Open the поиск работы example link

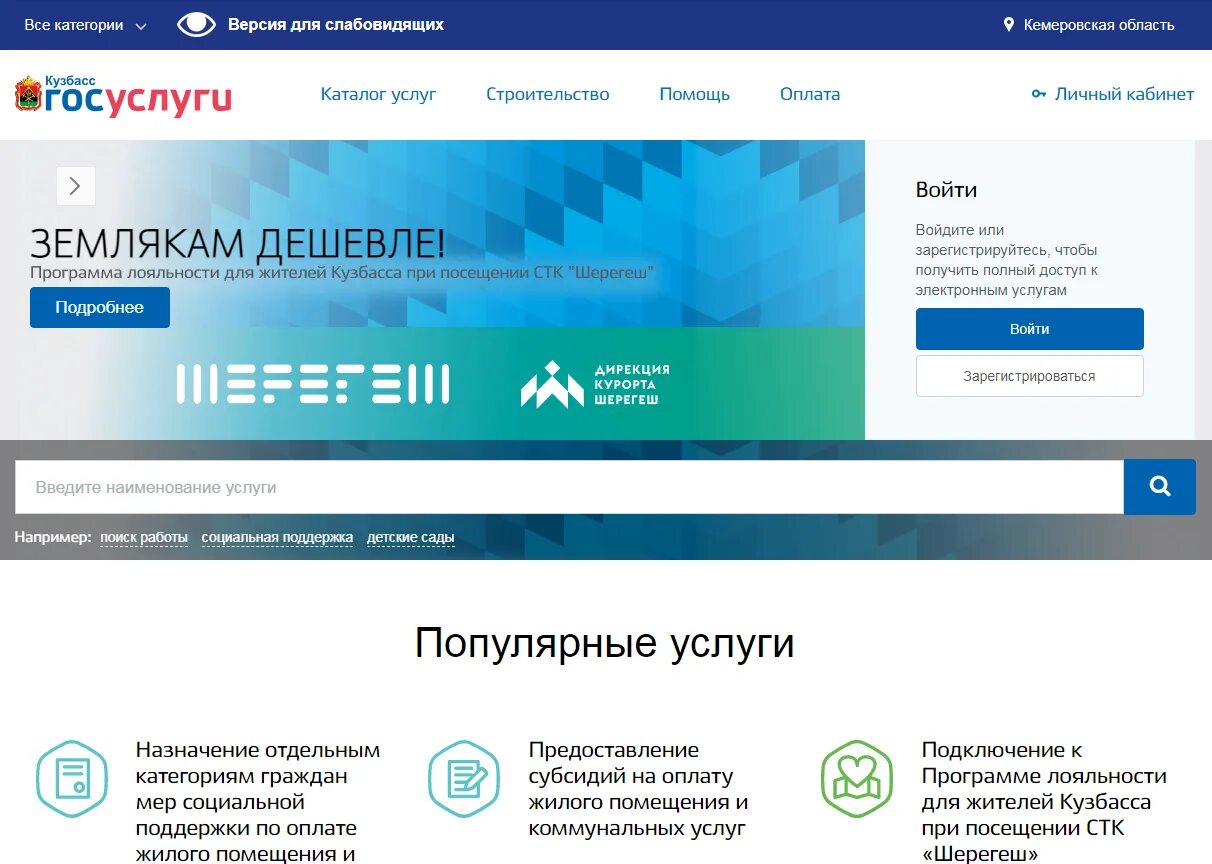143,537
